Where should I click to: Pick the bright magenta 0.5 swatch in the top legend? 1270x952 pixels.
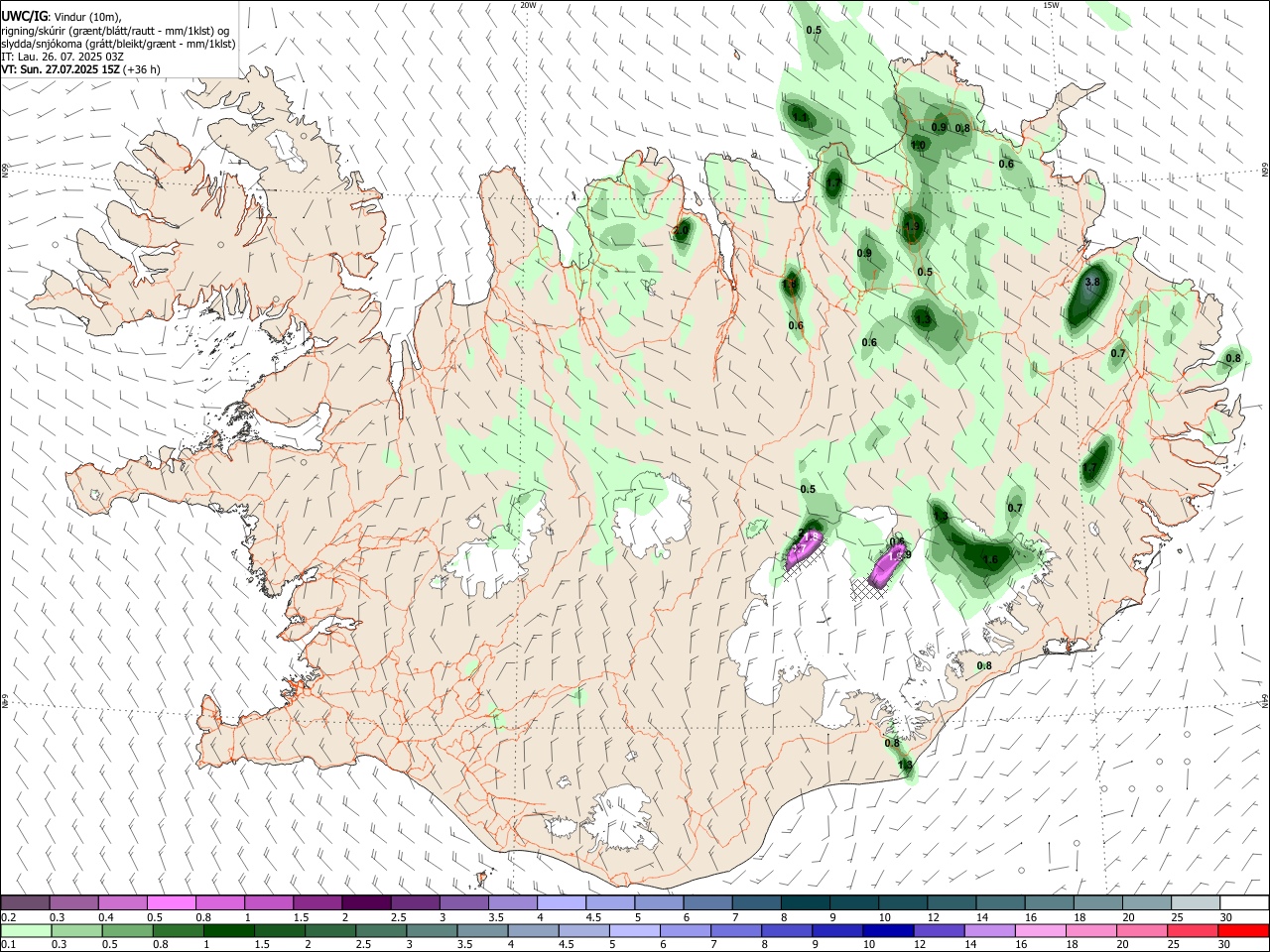(x=171, y=903)
